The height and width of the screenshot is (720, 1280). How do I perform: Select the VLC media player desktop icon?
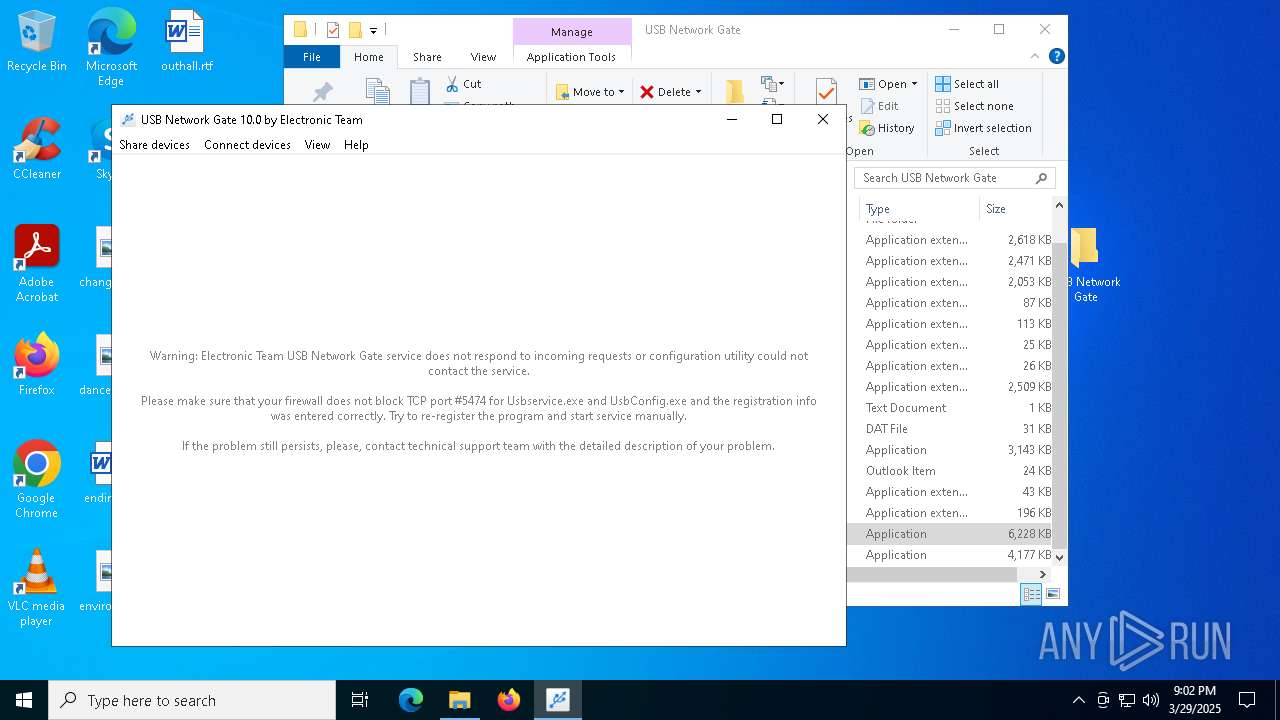click(37, 588)
